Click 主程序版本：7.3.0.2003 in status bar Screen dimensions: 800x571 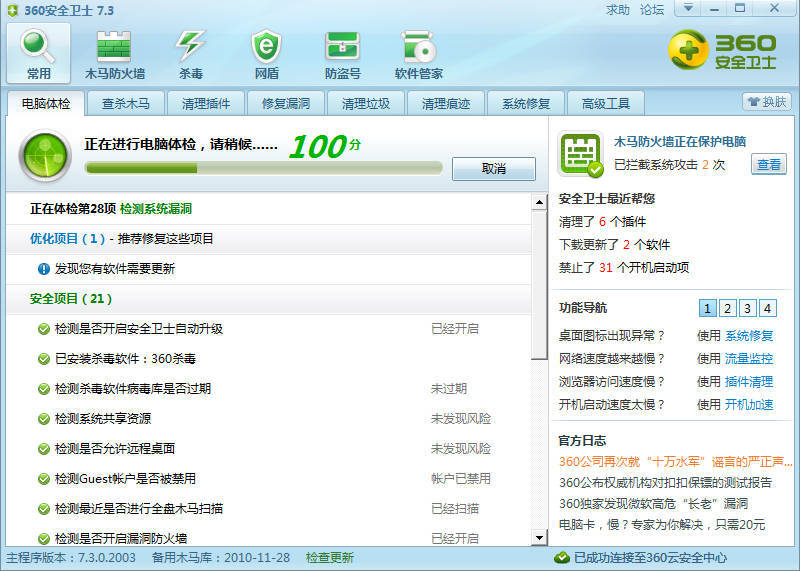pyautogui.click(x=71, y=558)
